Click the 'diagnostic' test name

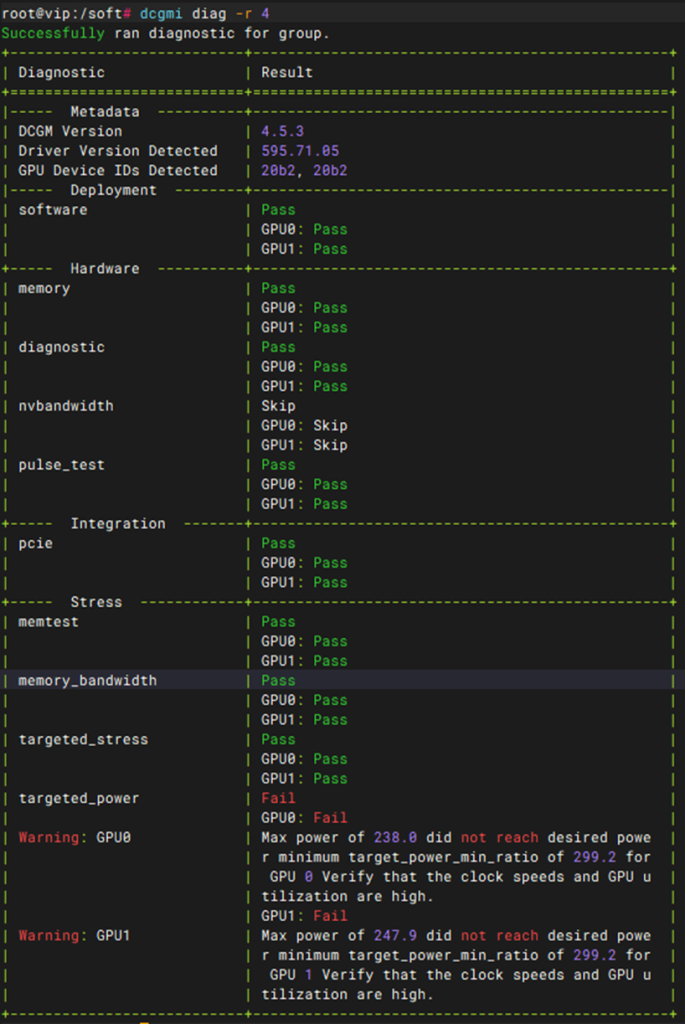pos(61,347)
